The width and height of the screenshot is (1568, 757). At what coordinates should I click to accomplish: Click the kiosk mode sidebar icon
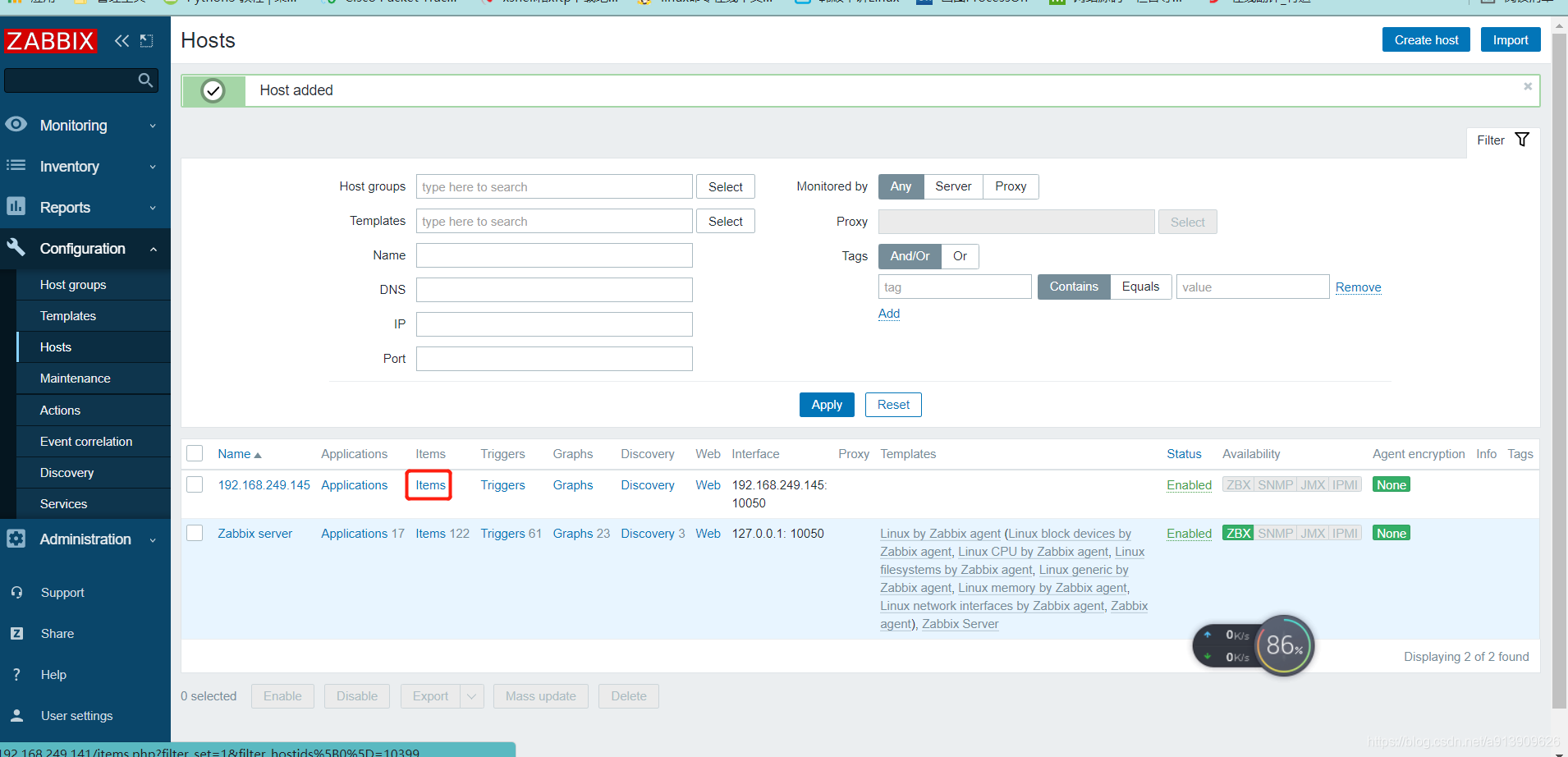(147, 41)
